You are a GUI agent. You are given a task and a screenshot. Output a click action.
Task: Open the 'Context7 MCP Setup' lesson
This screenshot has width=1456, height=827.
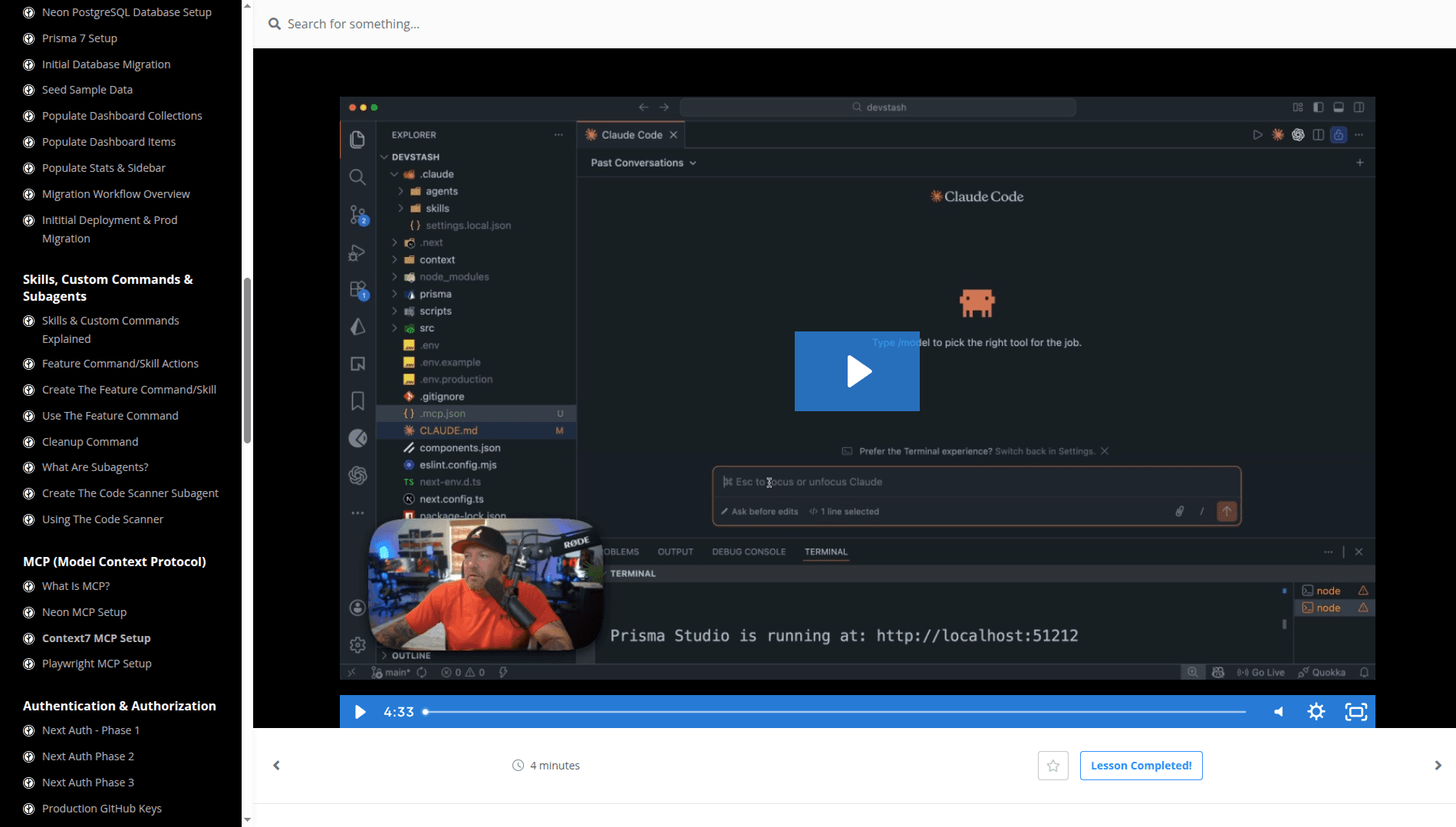tap(96, 638)
